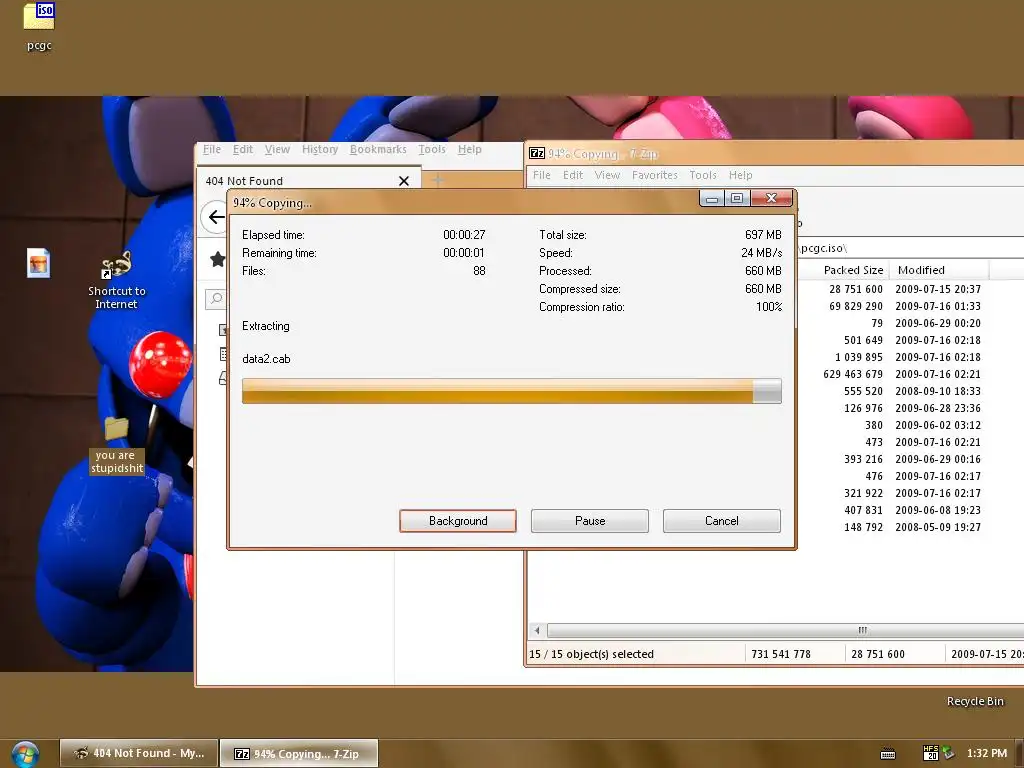Click '15 / 15 object(s) selected' status text
Image resolution: width=1024 pixels, height=768 pixels.
[x=591, y=654]
